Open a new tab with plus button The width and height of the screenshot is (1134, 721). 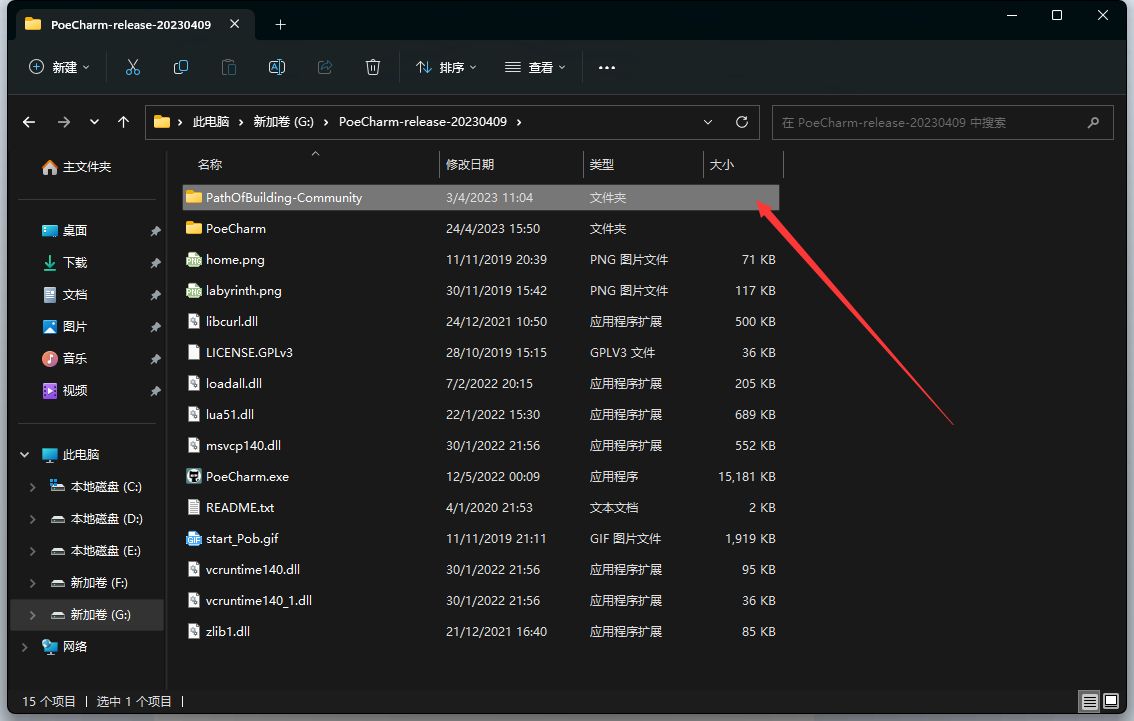280,24
